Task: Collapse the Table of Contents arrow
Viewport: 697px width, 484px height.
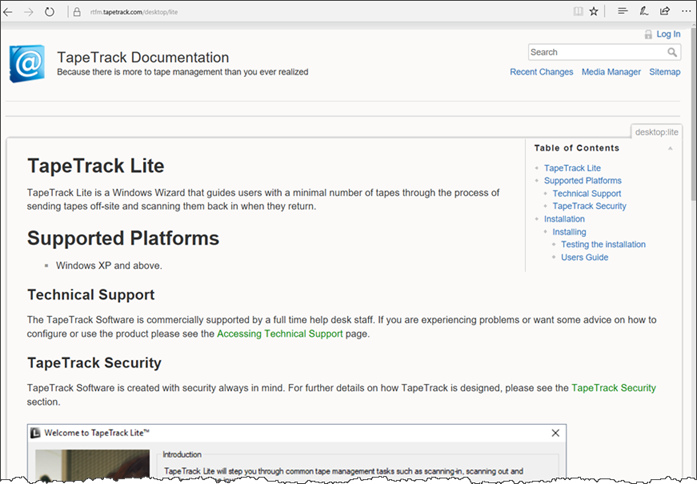Action: click(x=670, y=148)
